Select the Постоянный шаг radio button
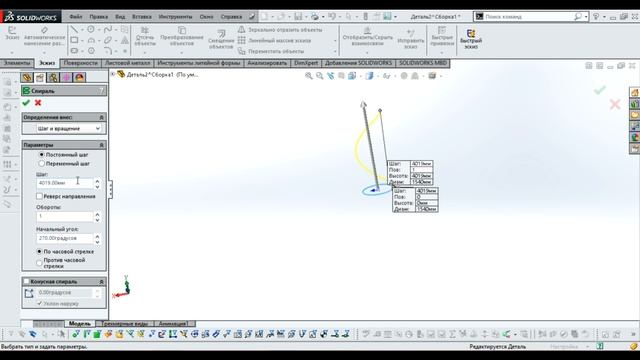The width and height of the screenshot is (640, 360). 41,155
